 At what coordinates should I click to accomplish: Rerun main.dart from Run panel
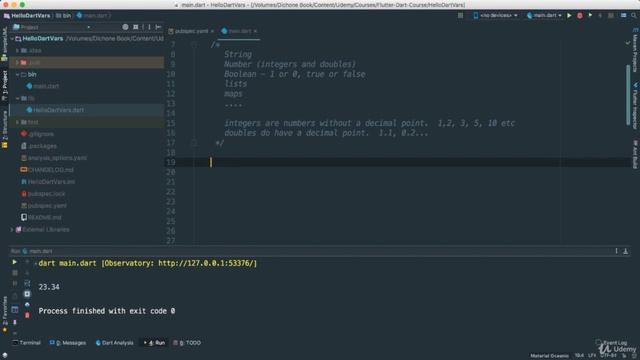[x=14, y=262]
